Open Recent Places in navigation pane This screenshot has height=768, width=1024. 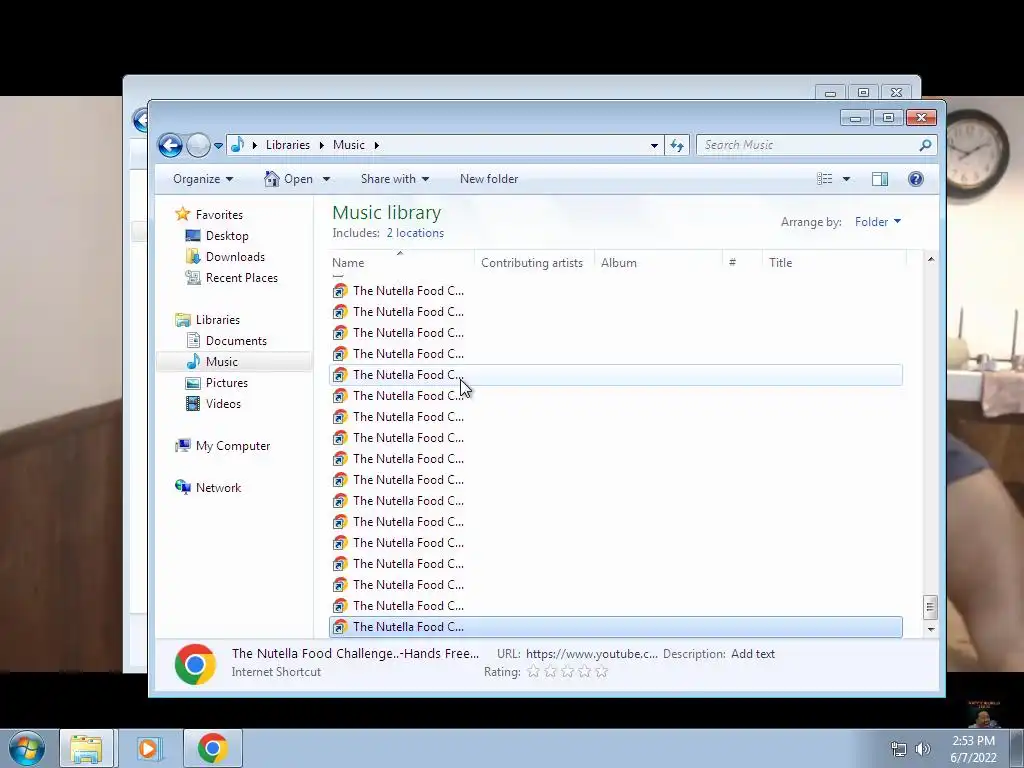click(241, 278)
